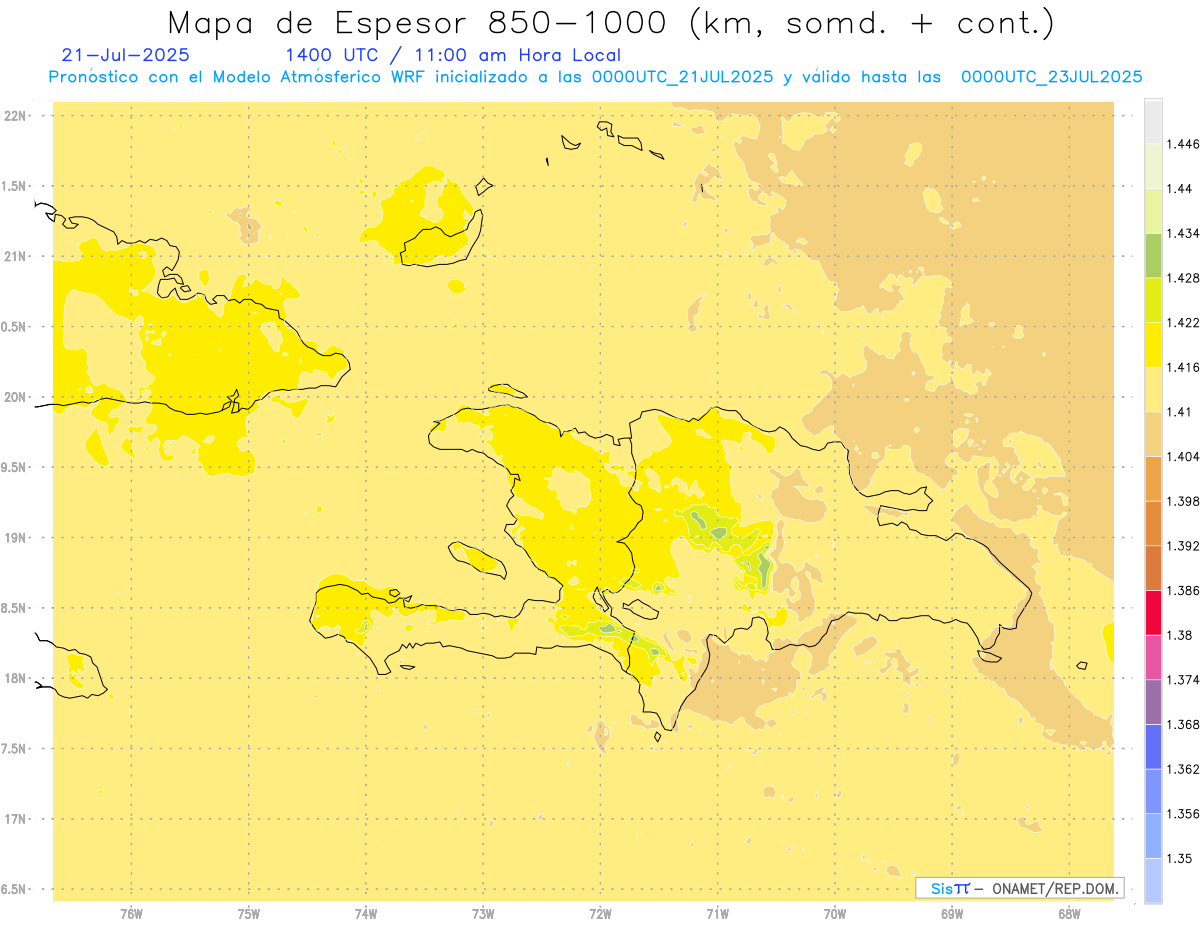The image size is (1200, 927).
Task: Click the blue 1.362–1.368 legend swatch
Action: 1153,746
